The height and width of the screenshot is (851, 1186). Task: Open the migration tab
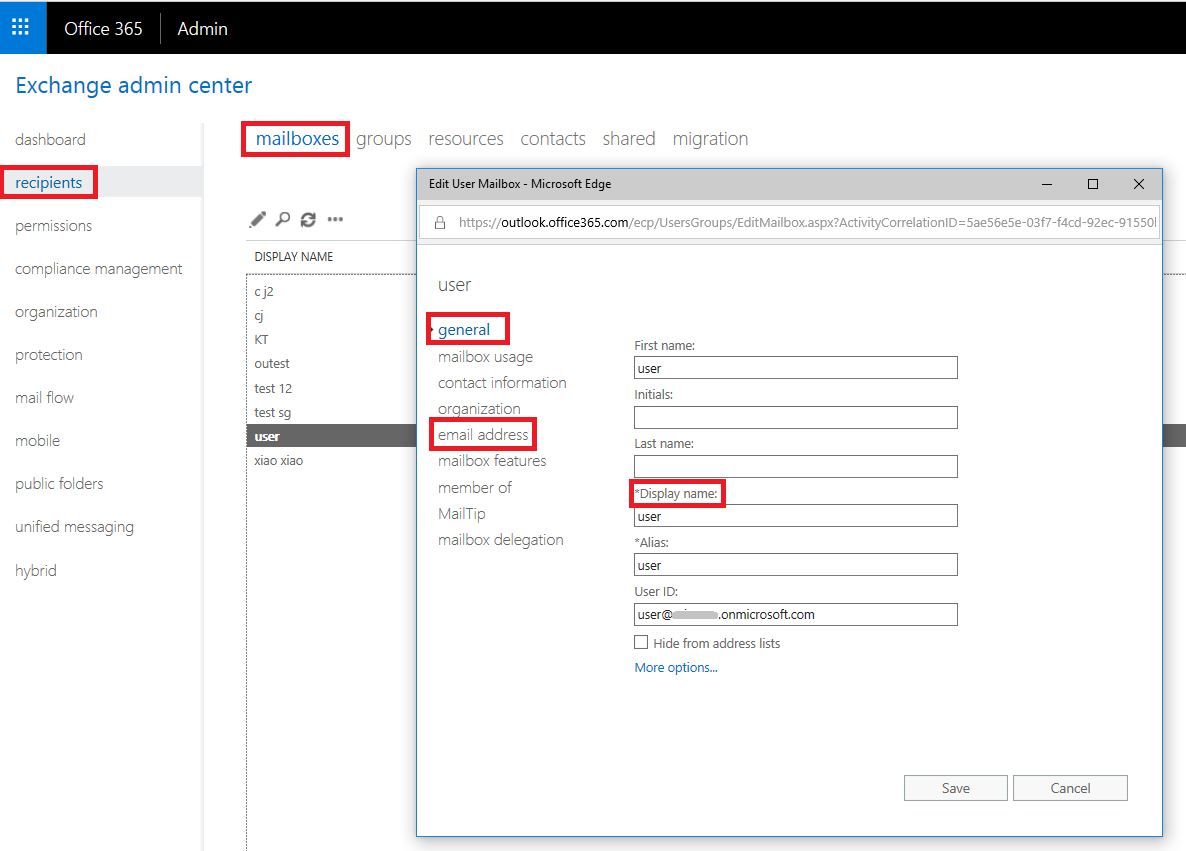point(710,139)
